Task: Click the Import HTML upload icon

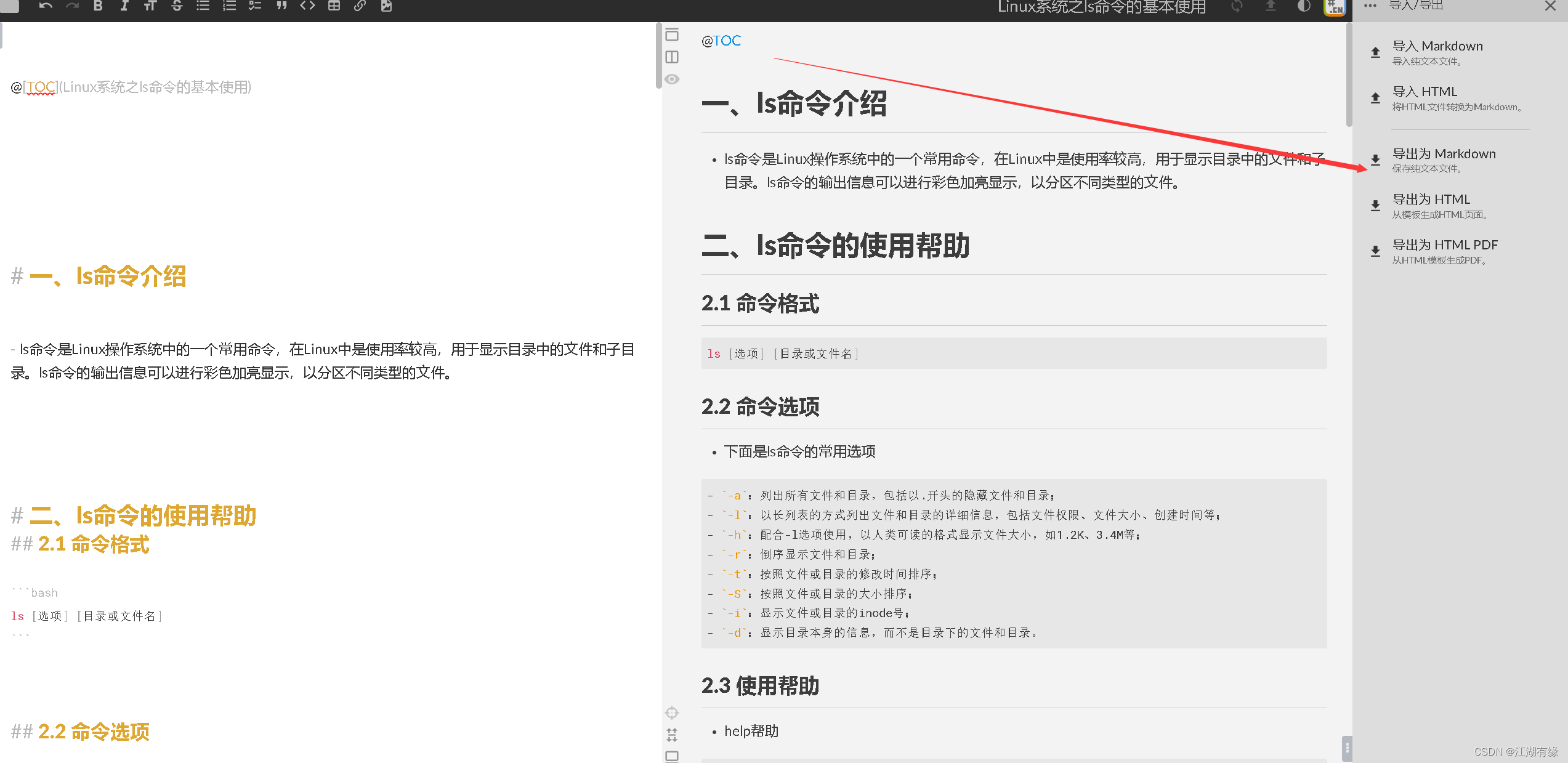Action: click(1375, 98)
